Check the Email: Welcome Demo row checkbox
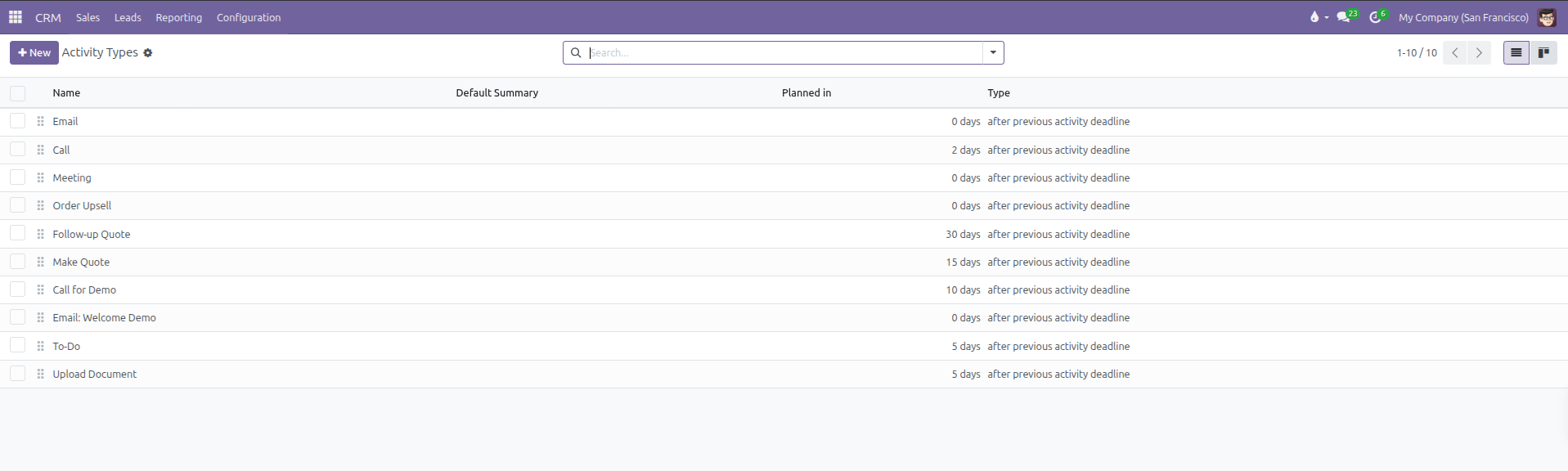 pos(18,317)
